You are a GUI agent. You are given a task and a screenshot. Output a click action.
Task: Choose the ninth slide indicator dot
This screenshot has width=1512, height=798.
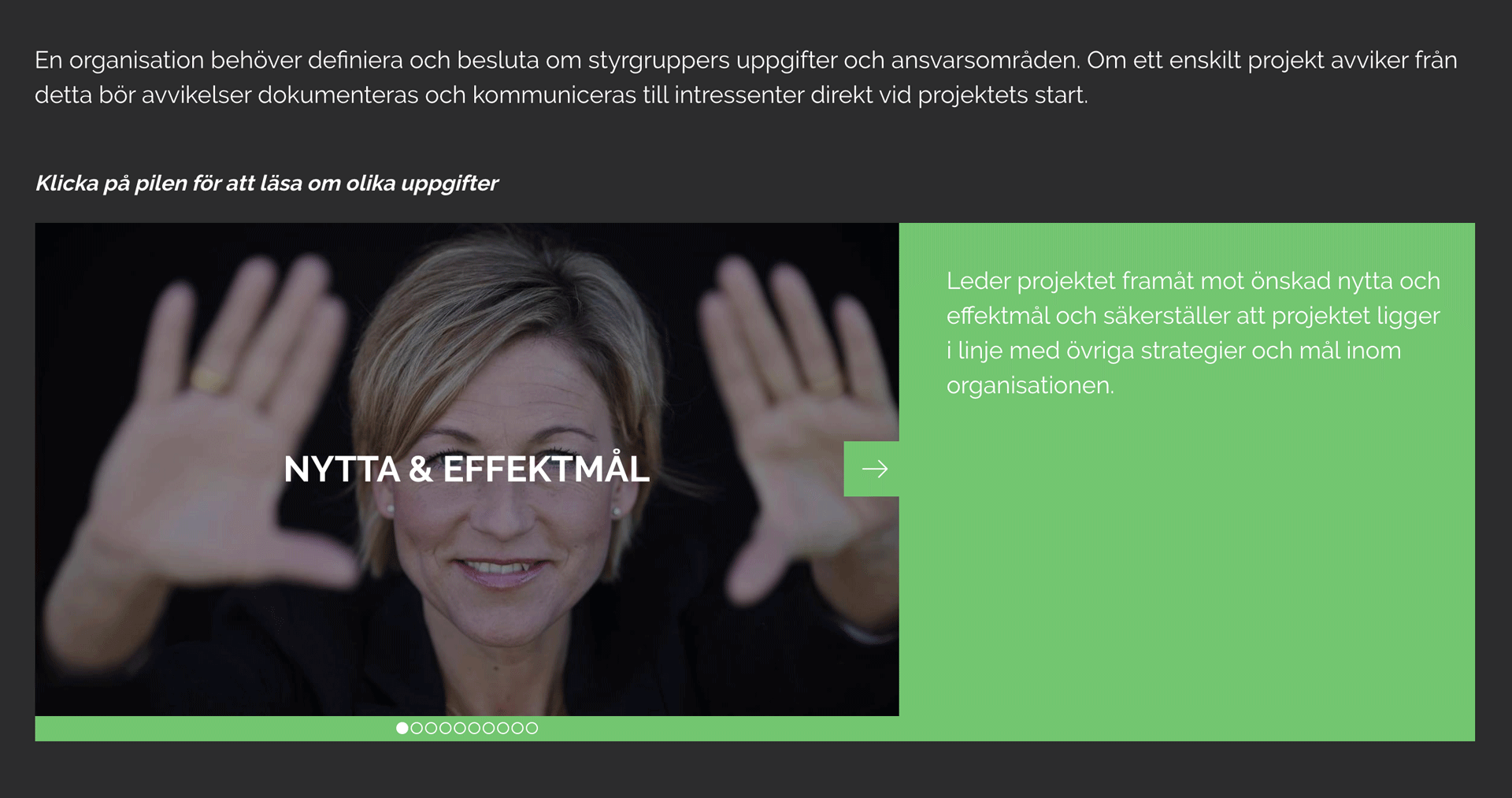click(x=517, y=728)
